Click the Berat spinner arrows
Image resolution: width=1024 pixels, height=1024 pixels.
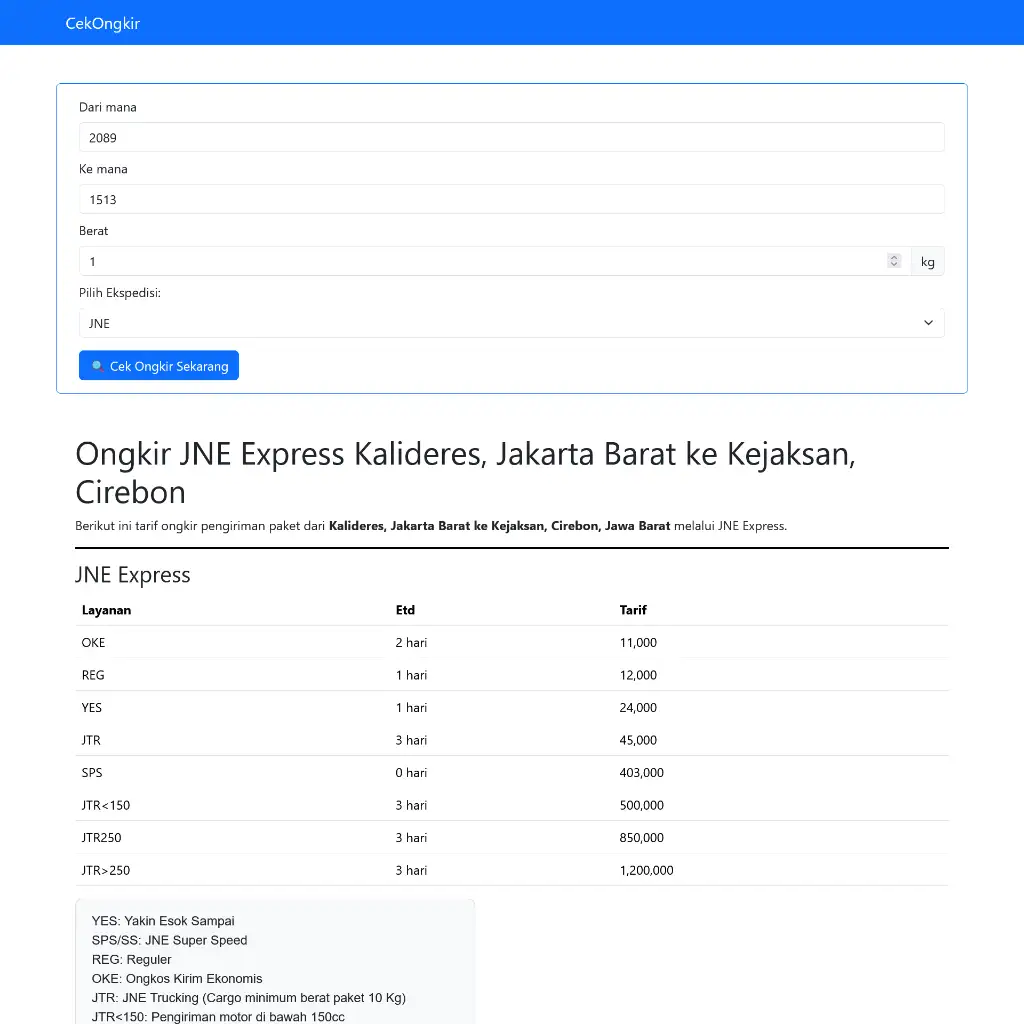(x=894, y=261)
